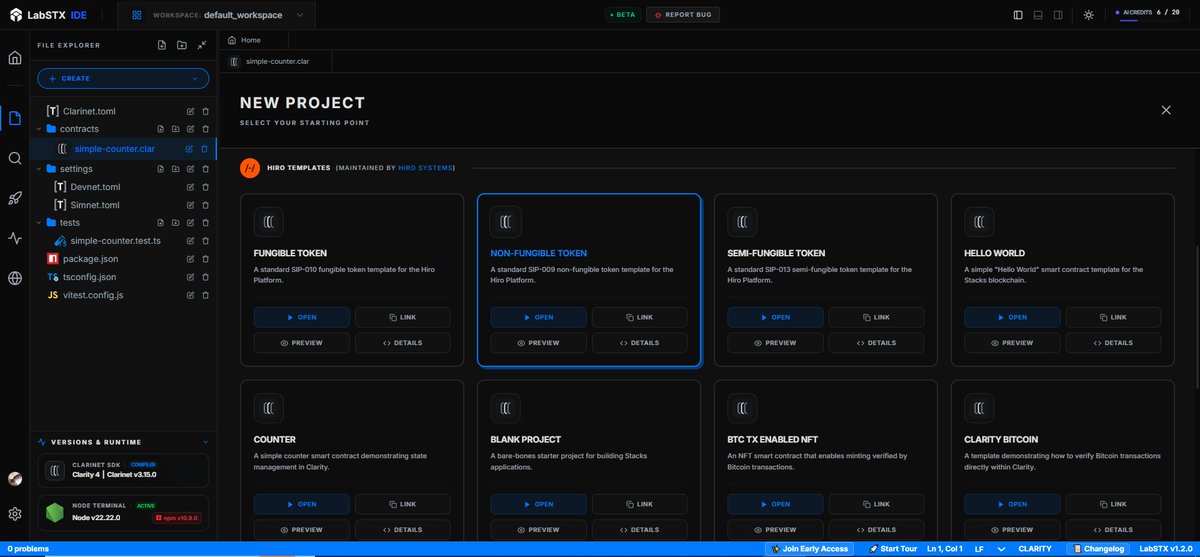
Task: Toggle the bottom panel layout
Action: tap(1039, 15)
